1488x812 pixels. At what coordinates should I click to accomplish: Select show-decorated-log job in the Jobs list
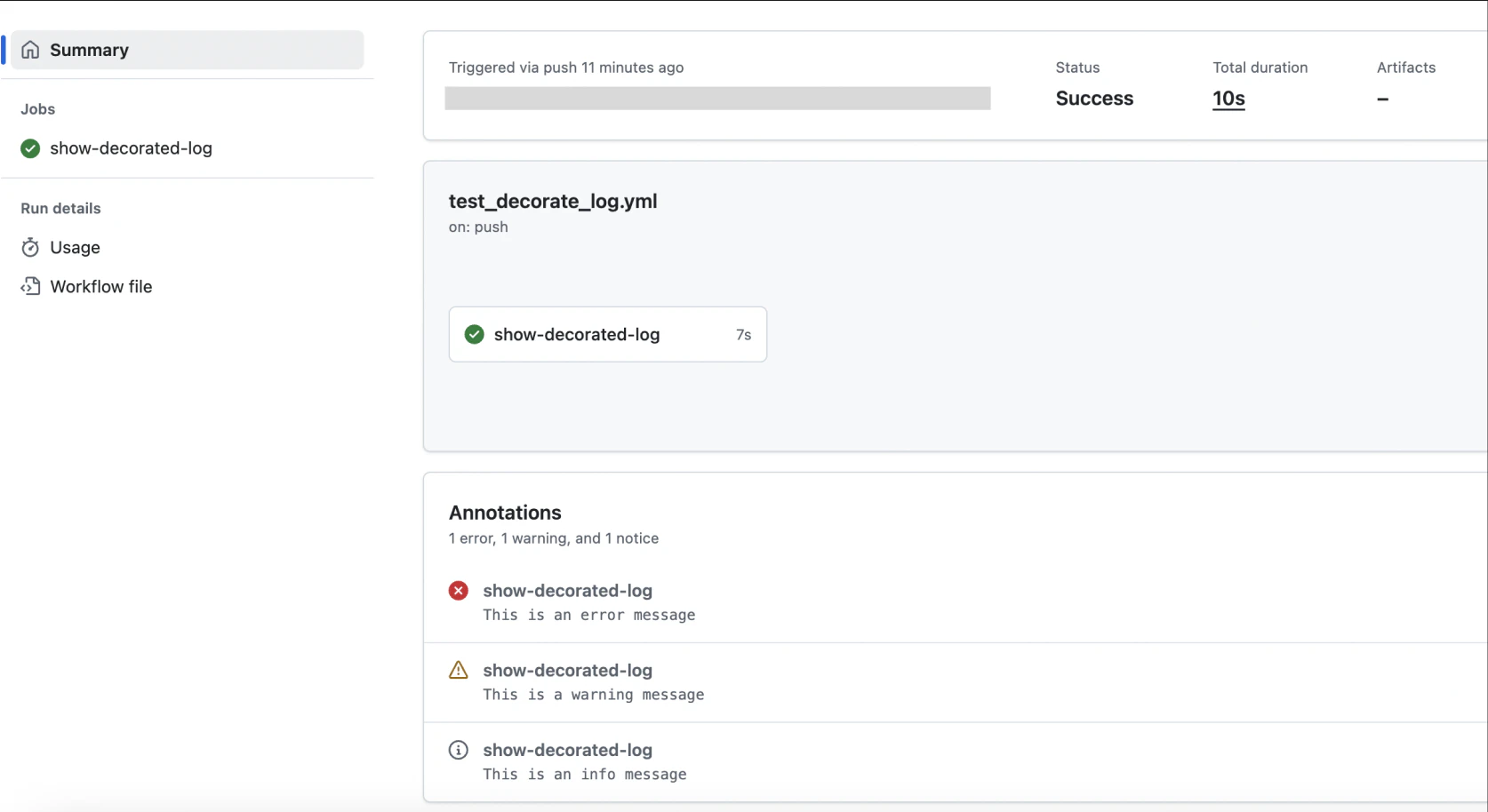[131, 148]
